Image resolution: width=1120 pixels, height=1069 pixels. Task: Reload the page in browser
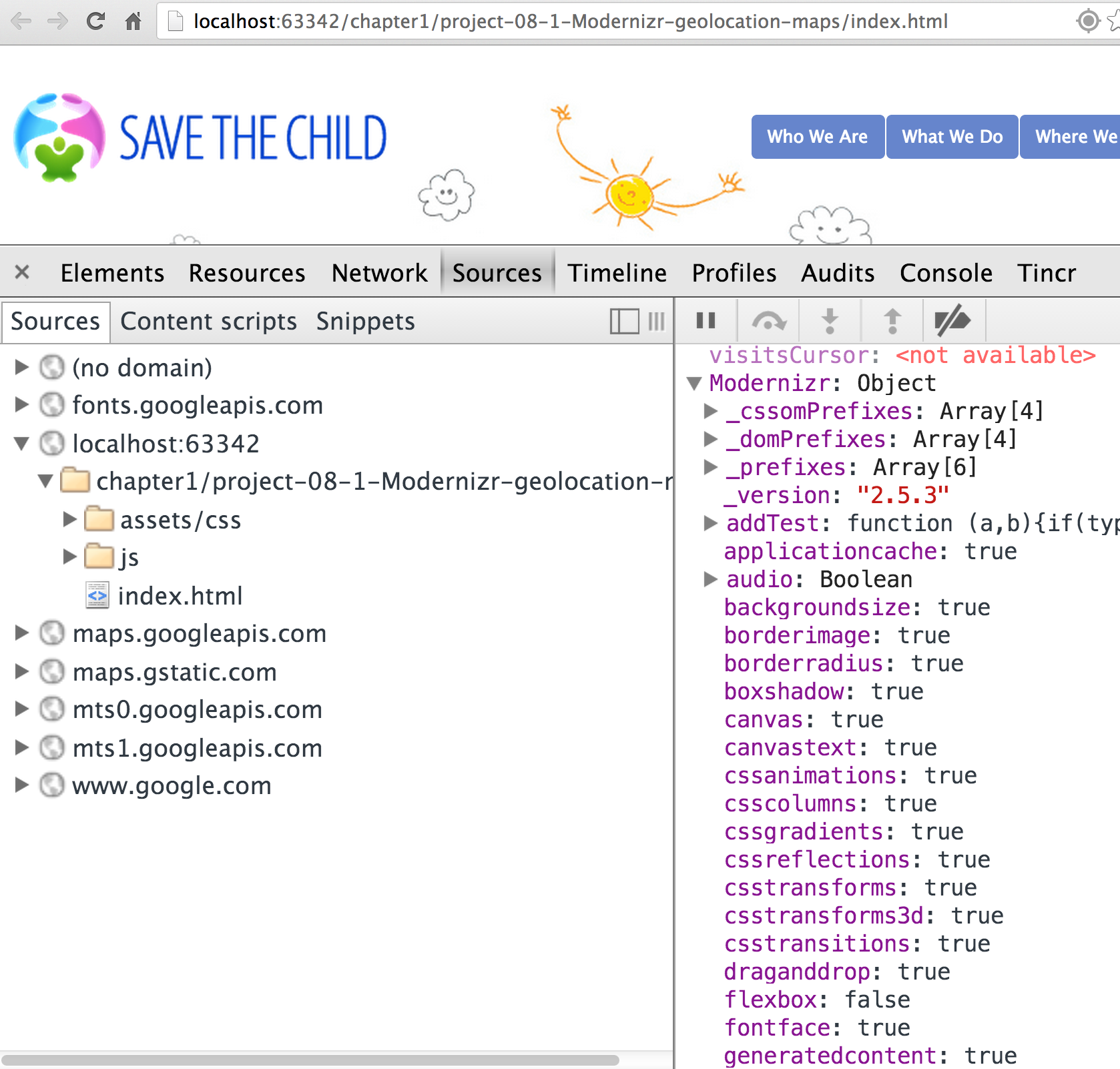tap(96, 21)
